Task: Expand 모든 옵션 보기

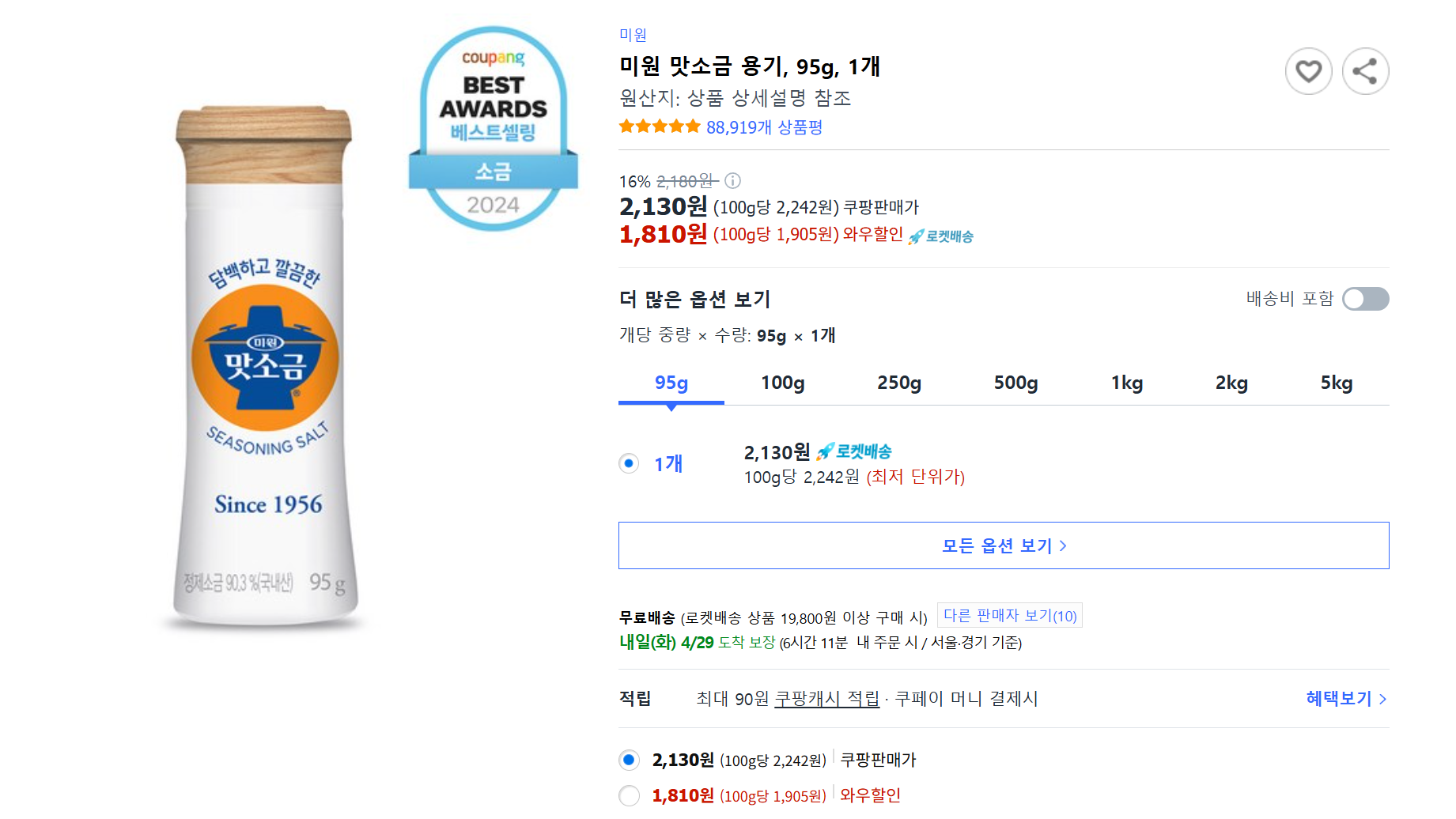Action: tap(1002, 545)
